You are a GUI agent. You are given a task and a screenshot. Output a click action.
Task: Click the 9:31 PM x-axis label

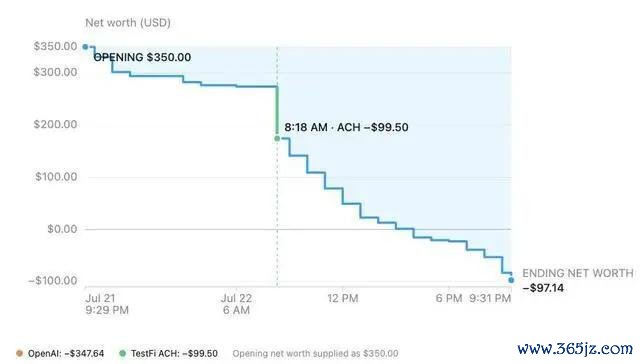(490, 298)
